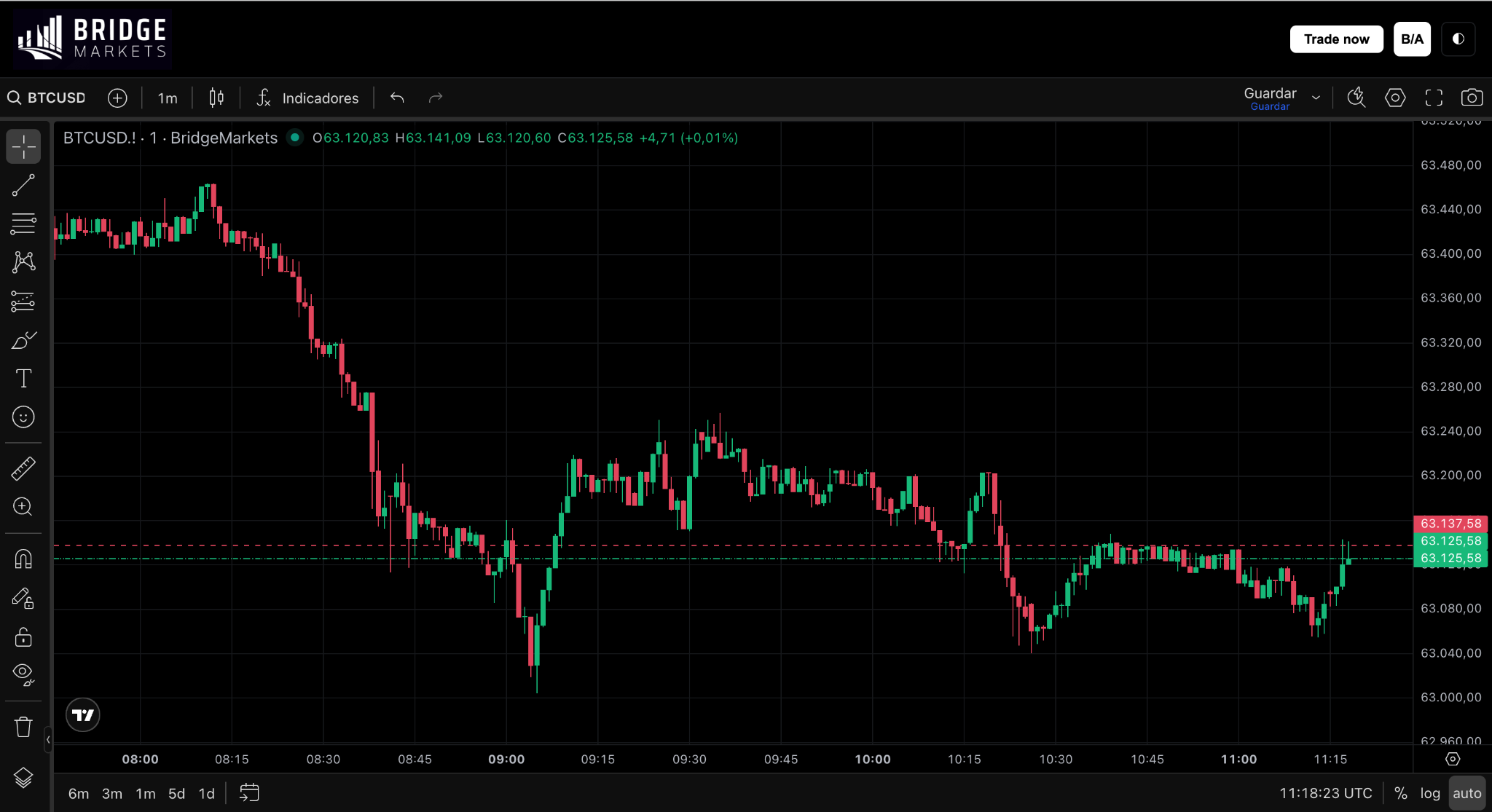1492x812 pixels.
Task: Open the Fibonacci retracement tools
Action: tap(23, 224)
